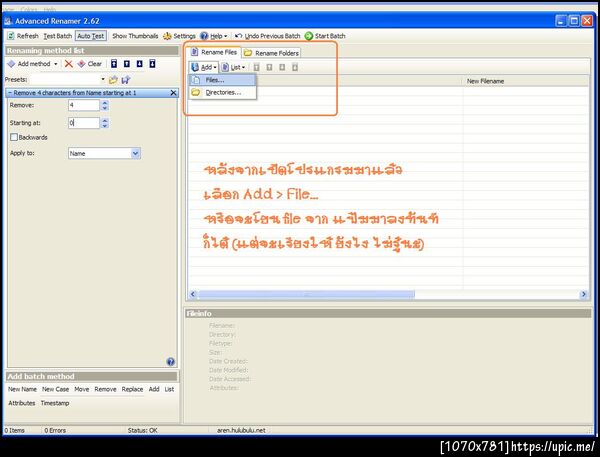Image resolution: width=600 pixels, height=457 pixels.
Task: Move selected method up one
Action: (127, 64)
